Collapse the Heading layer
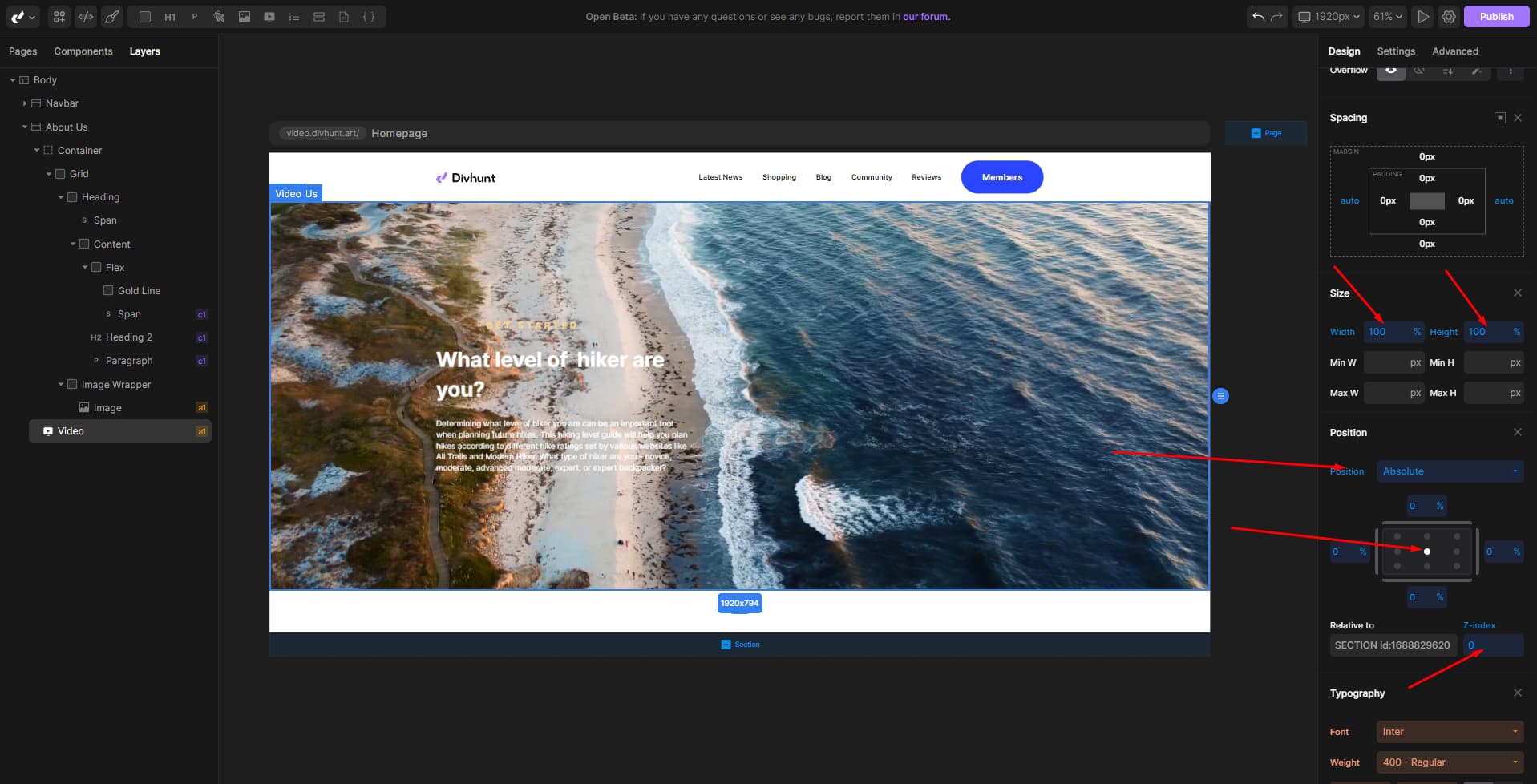Image resolution: width=1537 pixels, height=784 pixels. (61, 196)
